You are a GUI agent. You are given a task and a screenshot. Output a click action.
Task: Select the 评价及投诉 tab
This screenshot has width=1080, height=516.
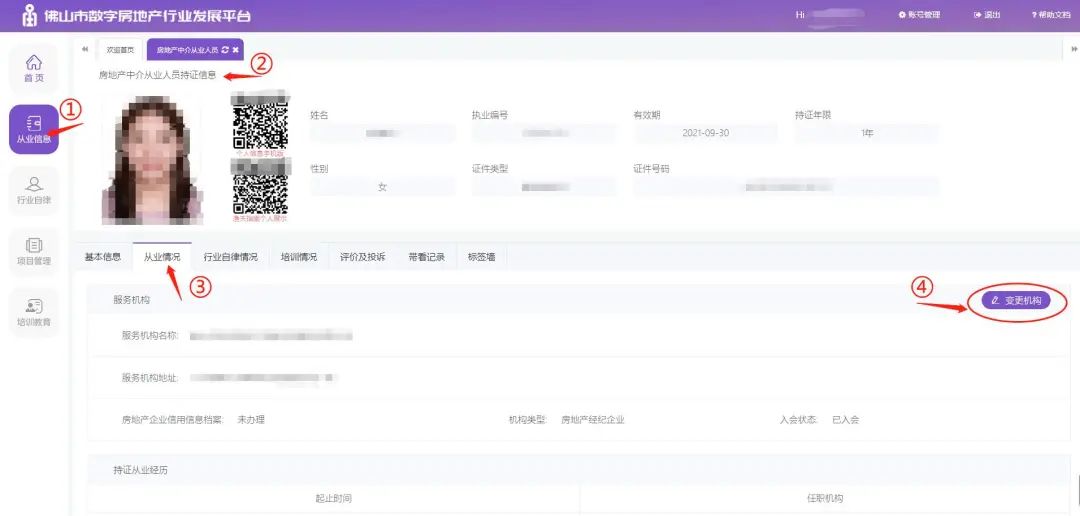click(362, 257)
